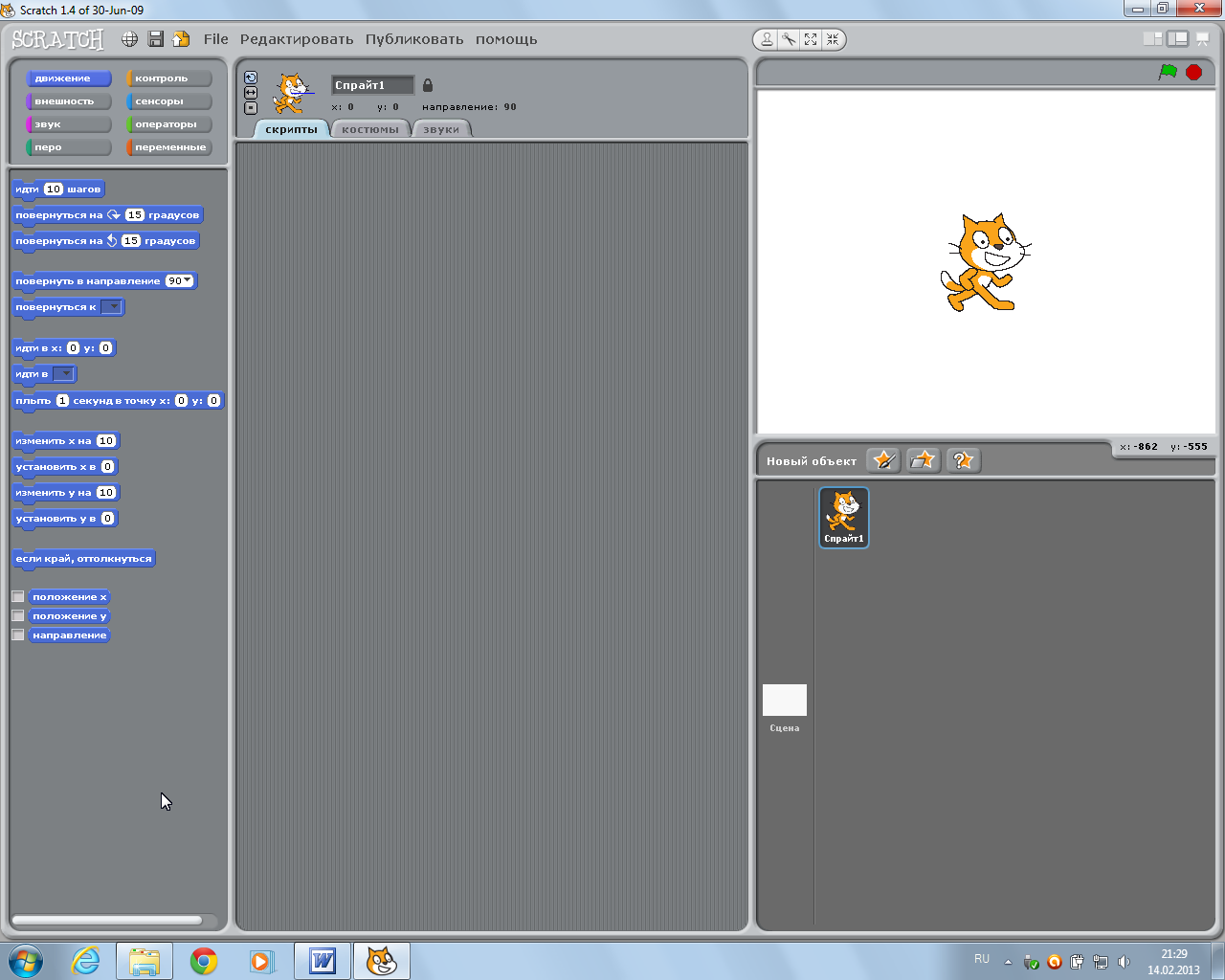
Task: Open the Редактировать menu
Action: click(297, 39)
